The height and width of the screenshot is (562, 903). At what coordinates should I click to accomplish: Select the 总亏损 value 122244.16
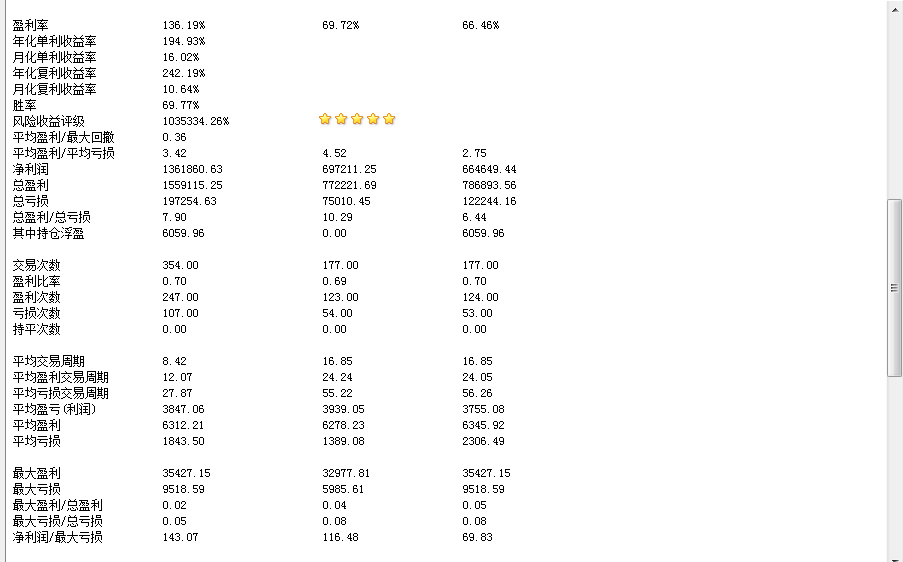(x=489, y=202)
